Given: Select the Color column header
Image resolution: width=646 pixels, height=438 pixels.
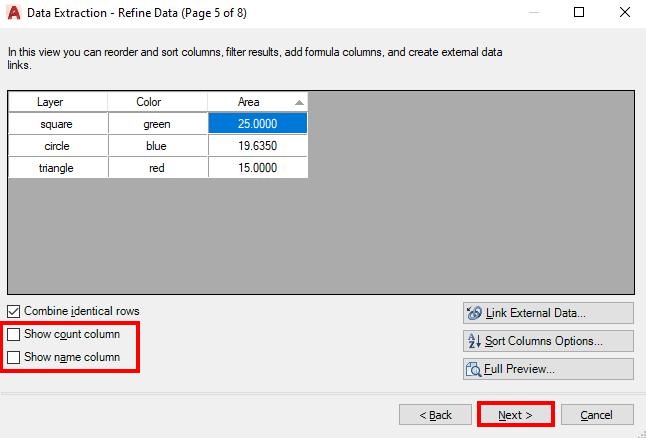Looking at the screenshot, I should (158, 102).
